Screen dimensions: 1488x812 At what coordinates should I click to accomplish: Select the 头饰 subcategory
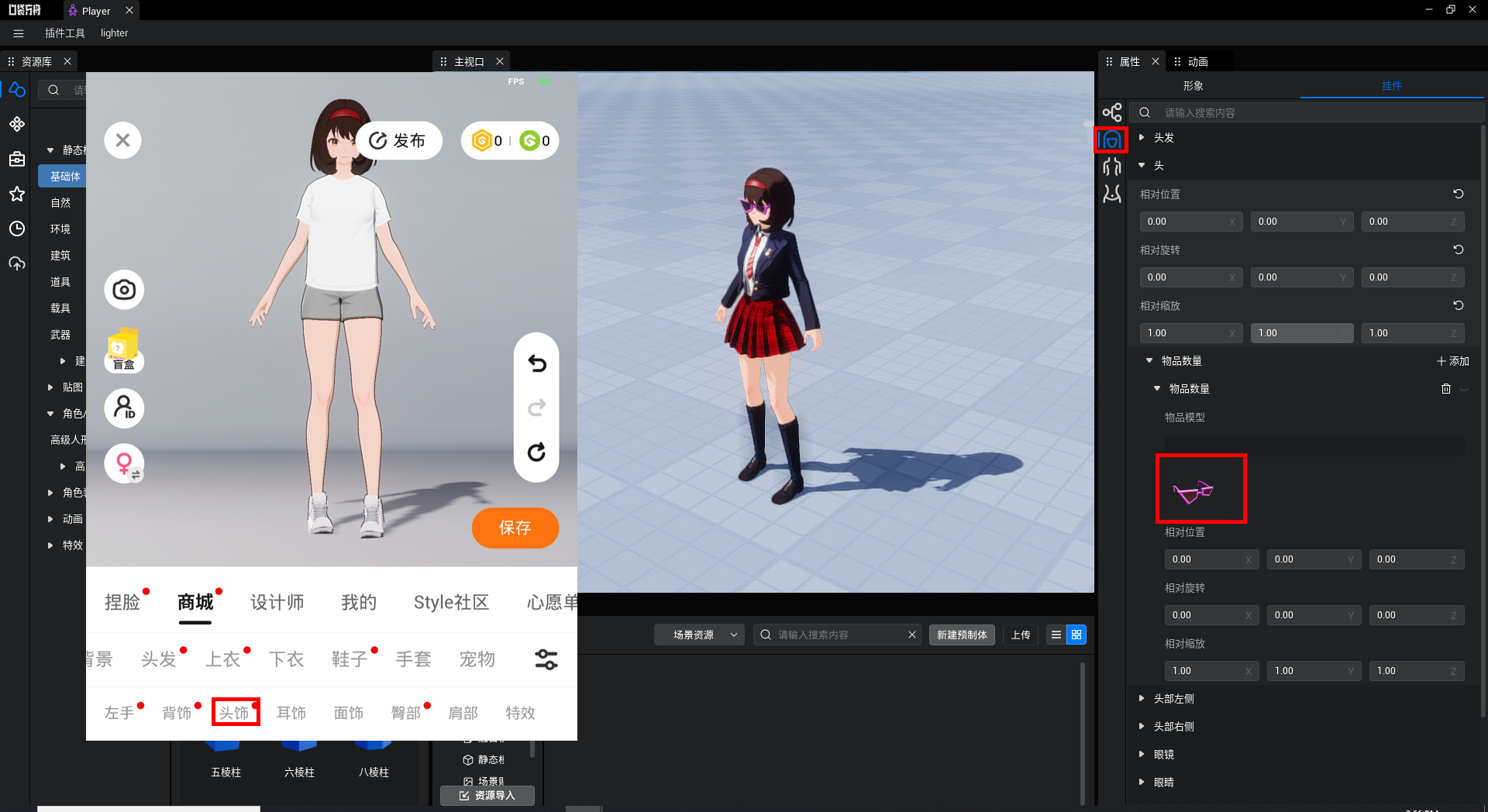point(235,712)
